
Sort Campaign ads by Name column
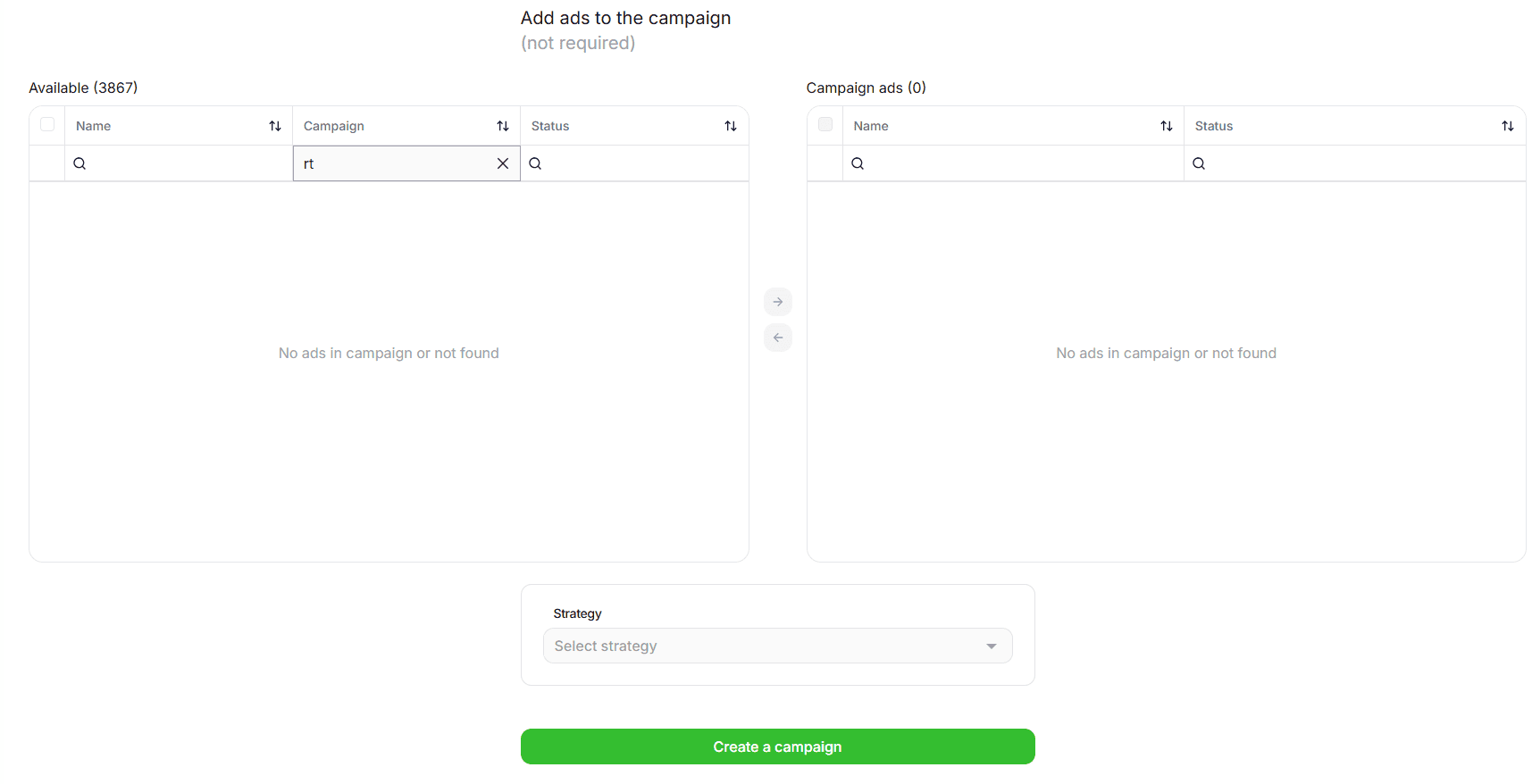click(x=1167, y=126)
